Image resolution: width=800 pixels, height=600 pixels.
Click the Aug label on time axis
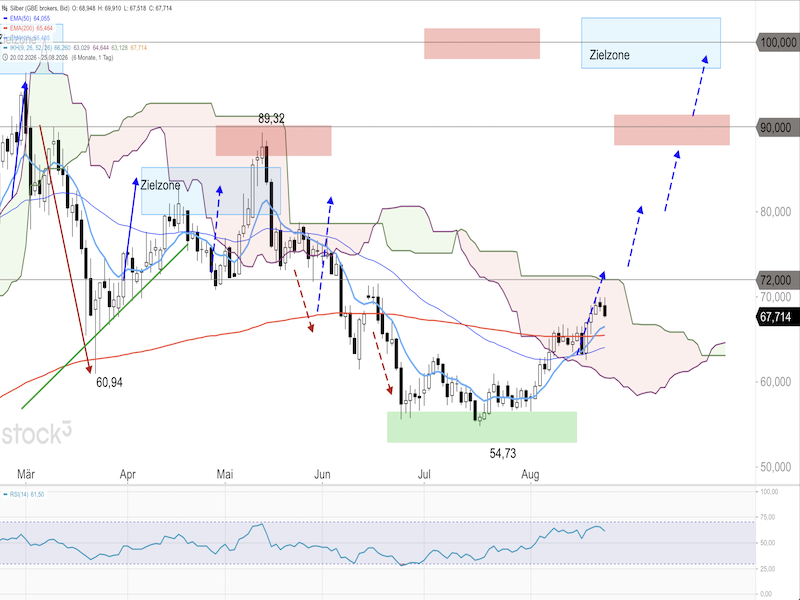tap(530, 474)
